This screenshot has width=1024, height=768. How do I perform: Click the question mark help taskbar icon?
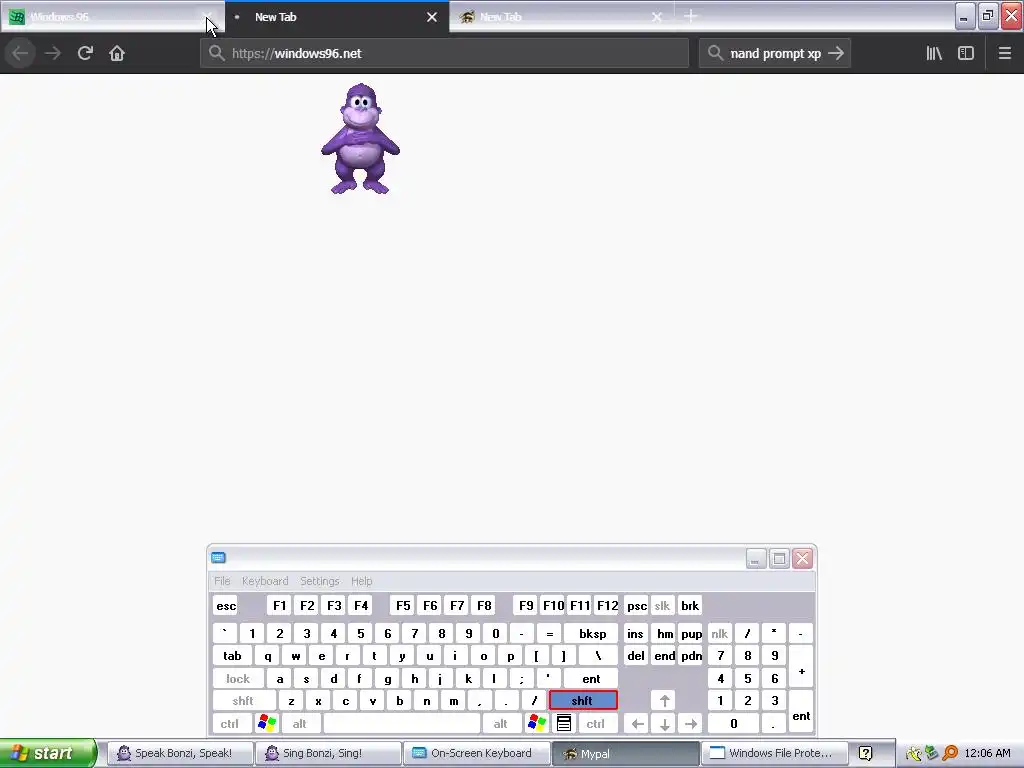(865, 754)
